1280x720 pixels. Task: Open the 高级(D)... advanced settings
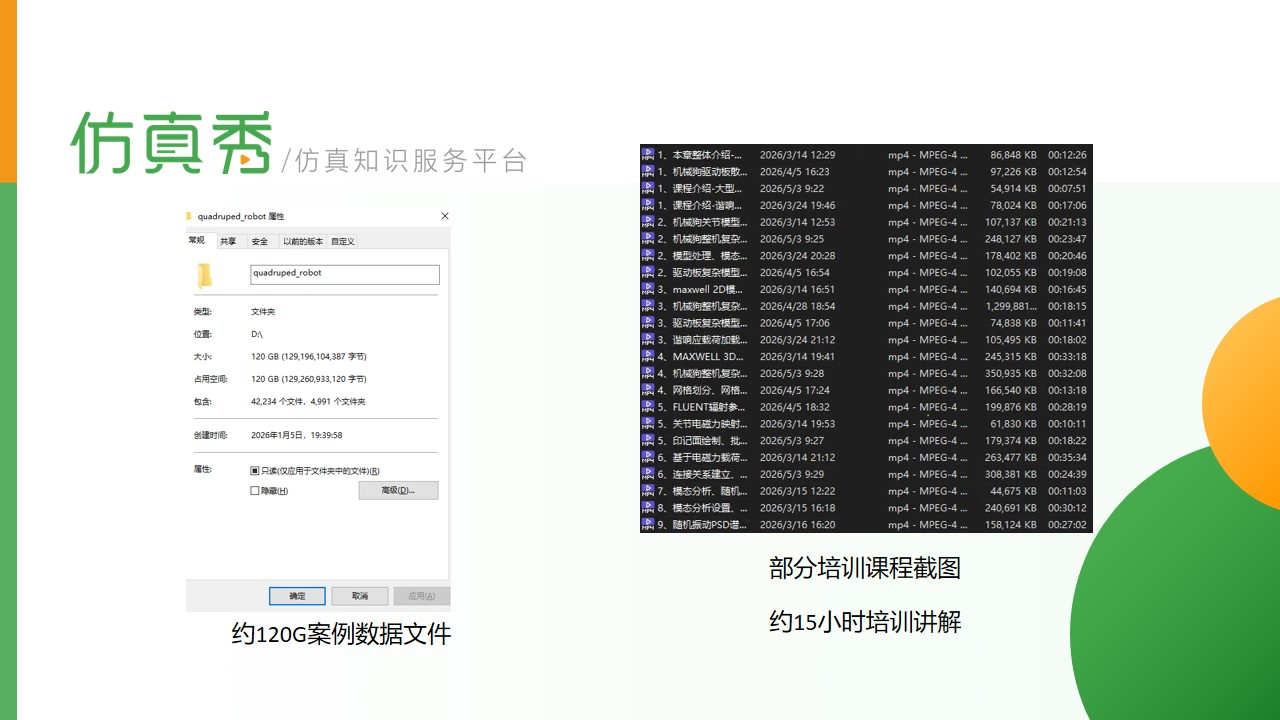(x=398, y=490)
